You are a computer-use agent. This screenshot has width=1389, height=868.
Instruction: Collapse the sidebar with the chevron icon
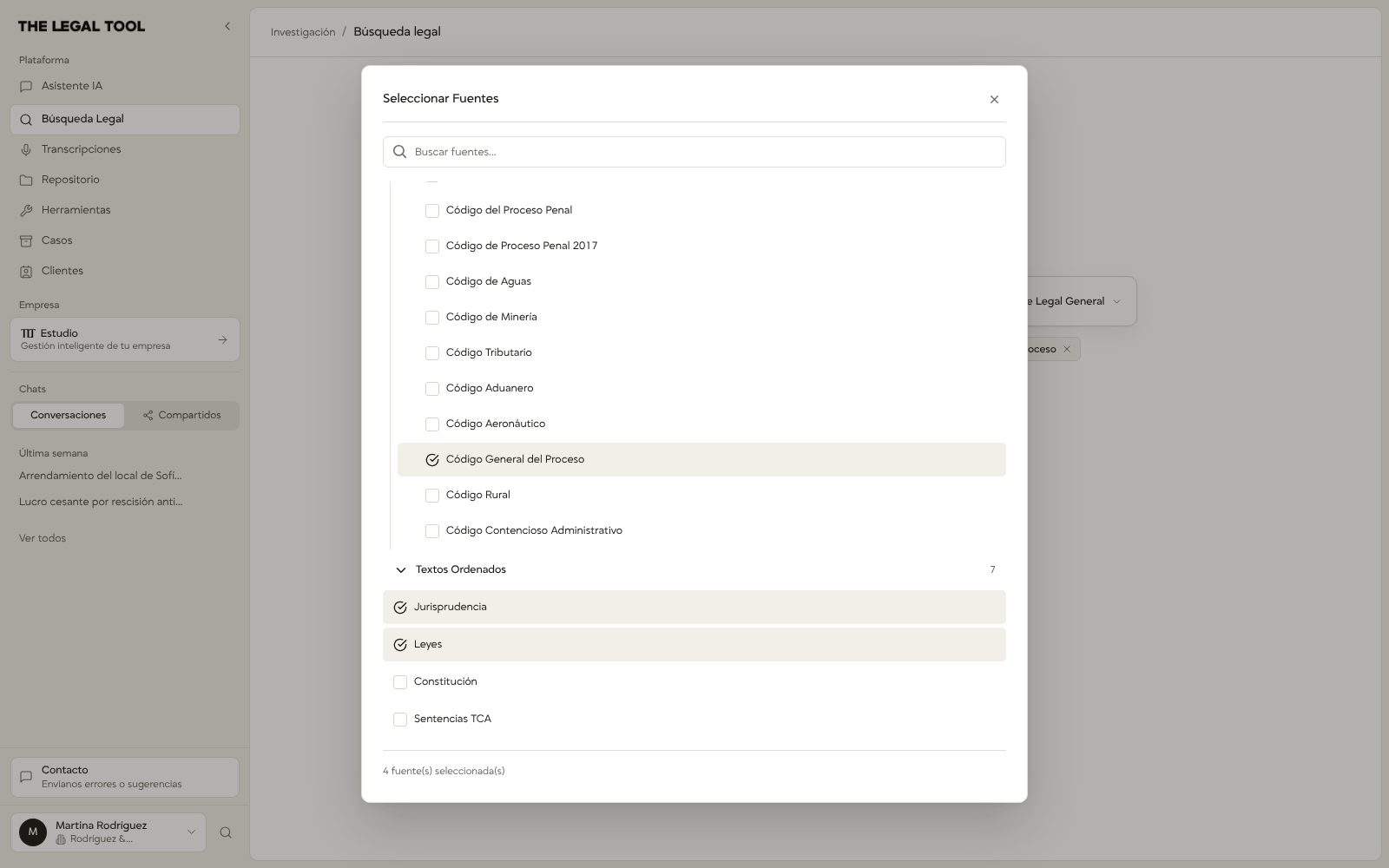coord(227,26)
